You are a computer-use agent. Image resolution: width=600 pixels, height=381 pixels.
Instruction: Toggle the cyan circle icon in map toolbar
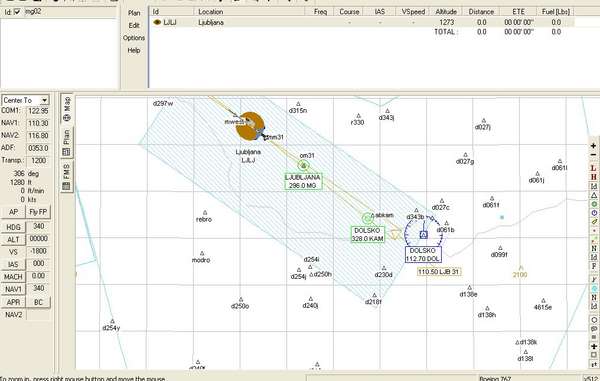point(593,289)
